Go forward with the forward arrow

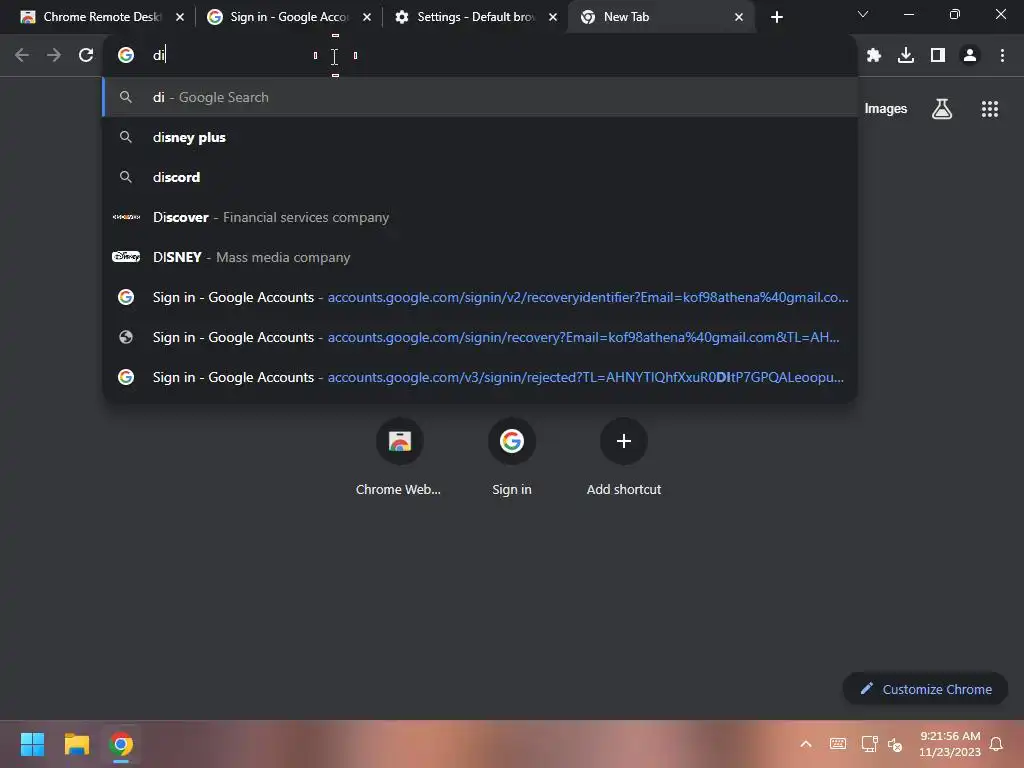tap(54, 56)
